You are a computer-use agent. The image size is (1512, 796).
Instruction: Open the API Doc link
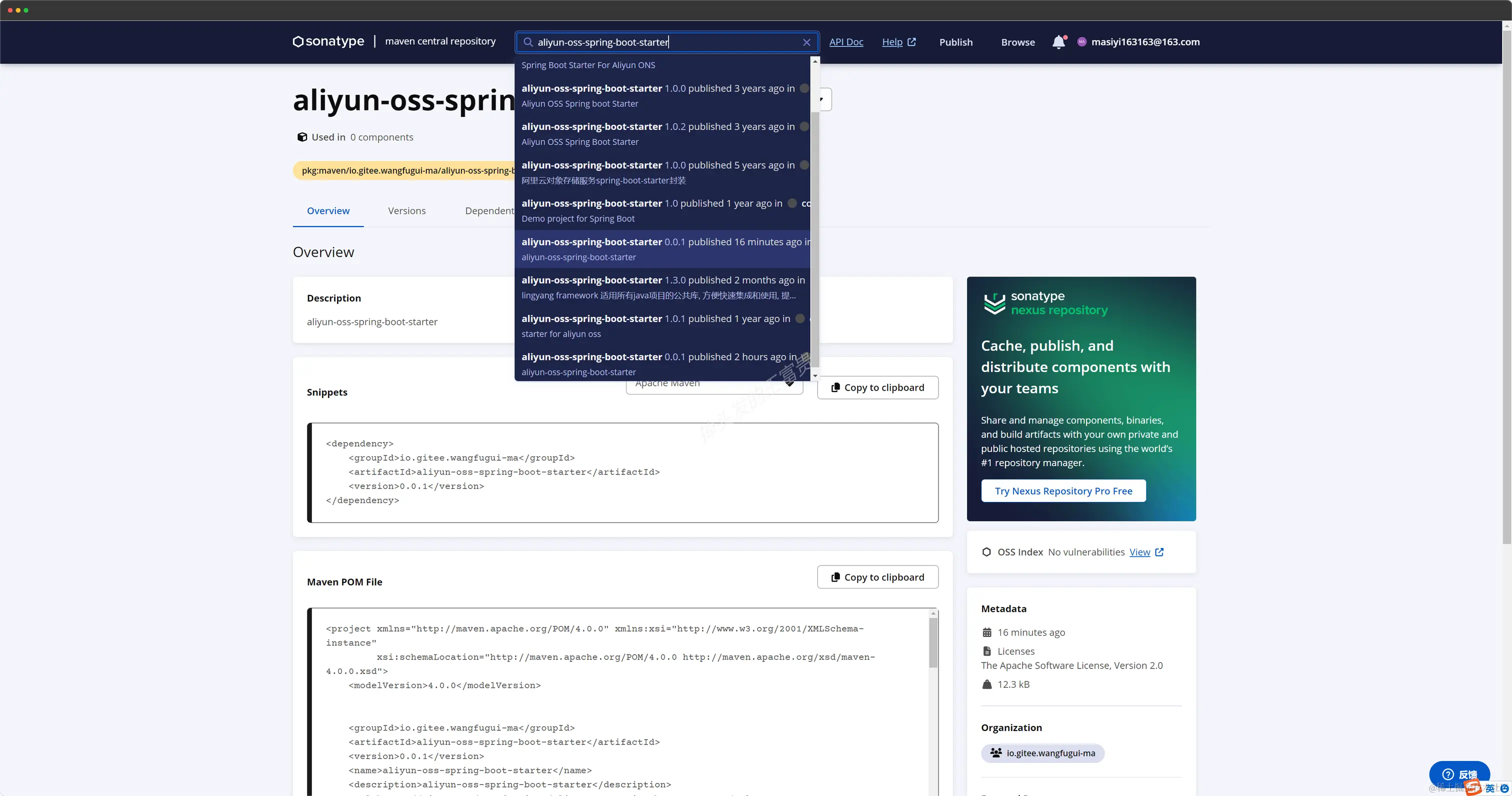pos(846,42)
